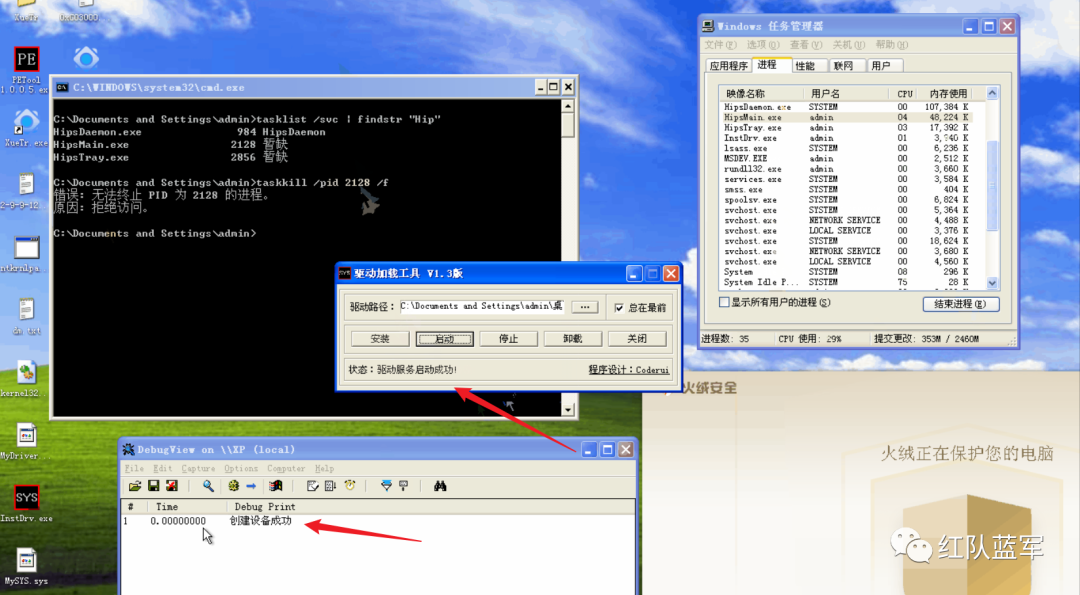The image size is (1080, 595).
Task: Switch to 应用程序 tab in Task Manager
Action: point(729,65)
